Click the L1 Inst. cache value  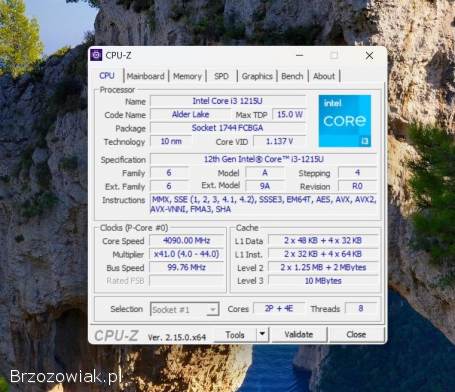coord(323,254)
